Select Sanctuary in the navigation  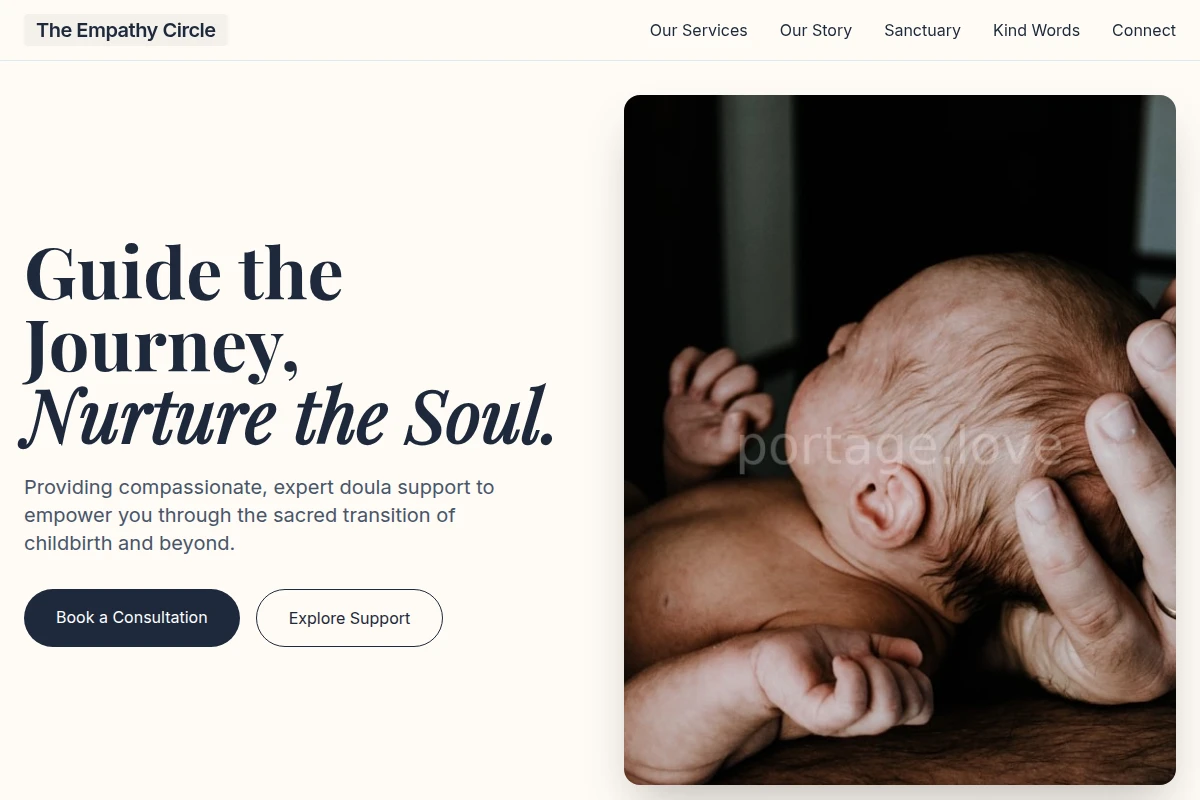tap(922, 30)
